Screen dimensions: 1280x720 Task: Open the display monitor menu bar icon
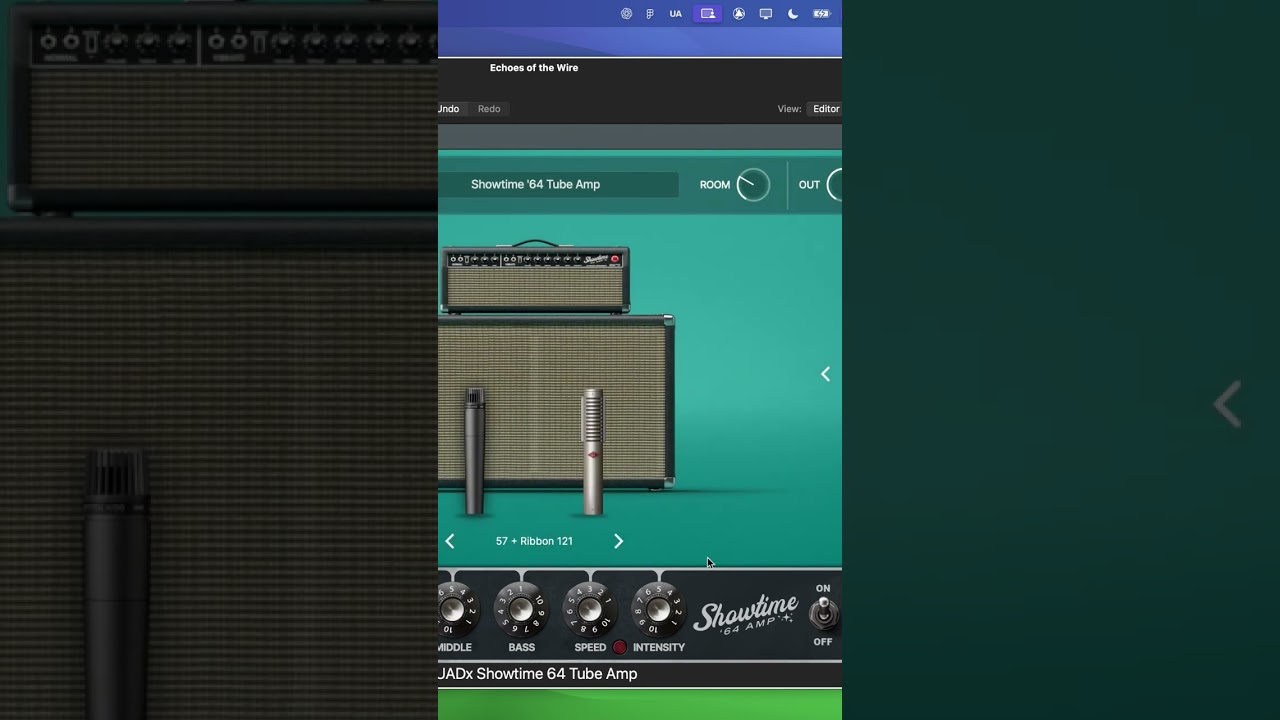766,14
